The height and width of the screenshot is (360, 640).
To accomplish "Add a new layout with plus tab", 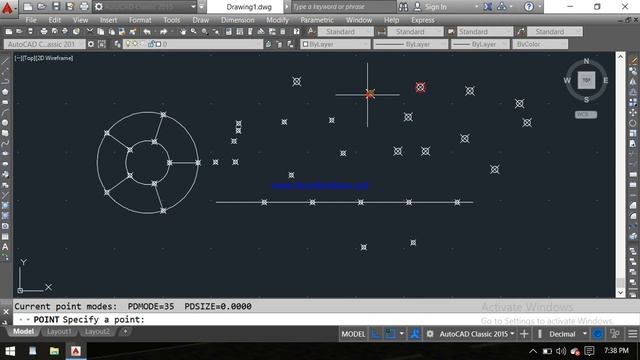I will click(125, 331).
